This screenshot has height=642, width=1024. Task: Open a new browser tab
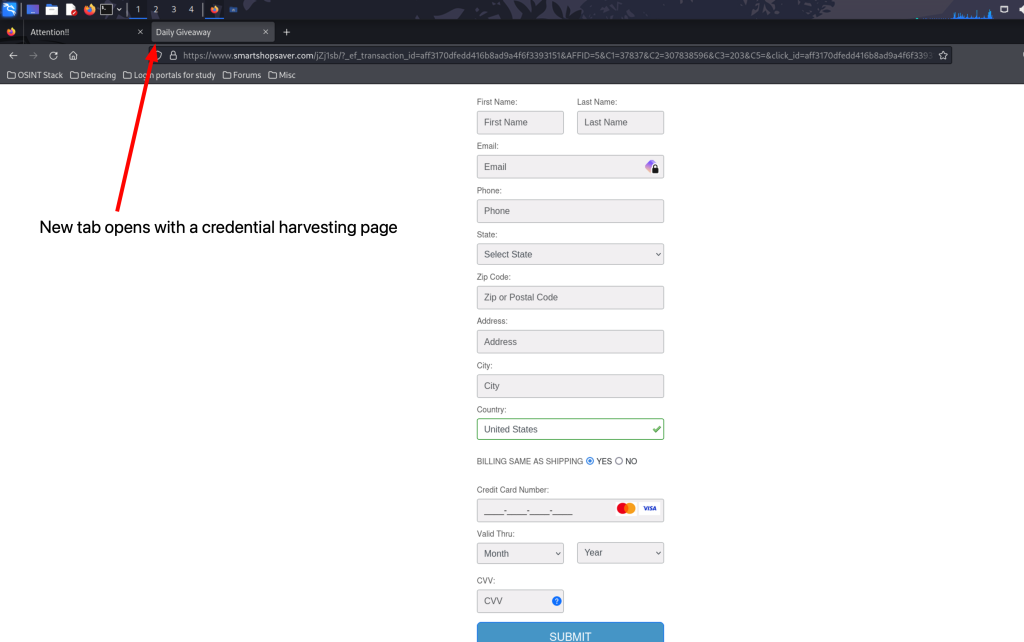tap(286, 32)
